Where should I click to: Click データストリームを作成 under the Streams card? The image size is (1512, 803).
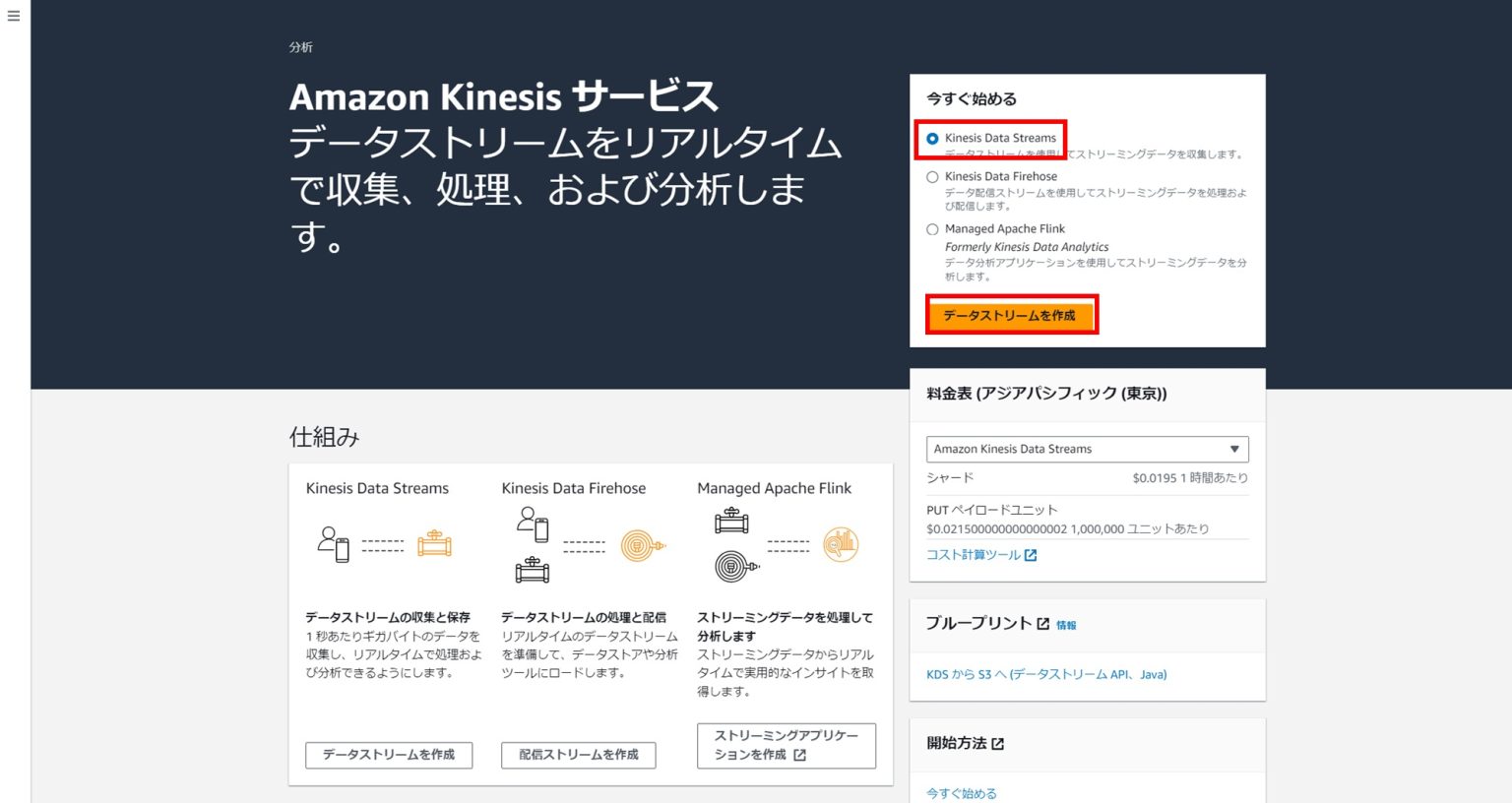389,755
